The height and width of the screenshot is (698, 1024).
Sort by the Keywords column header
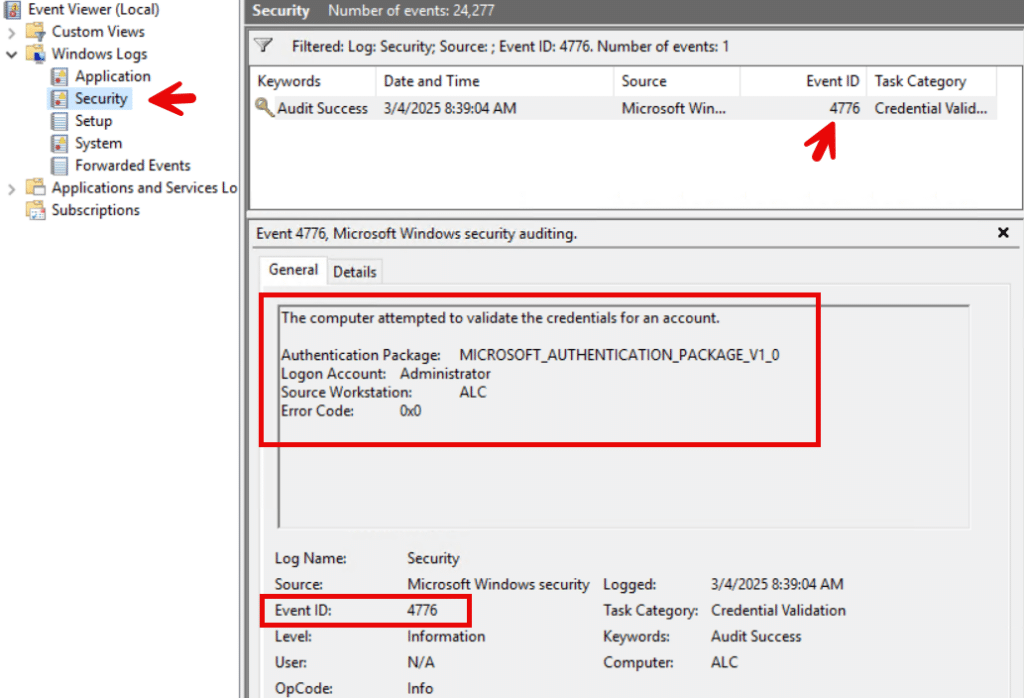pyautogui.click(x=313, y=81)
